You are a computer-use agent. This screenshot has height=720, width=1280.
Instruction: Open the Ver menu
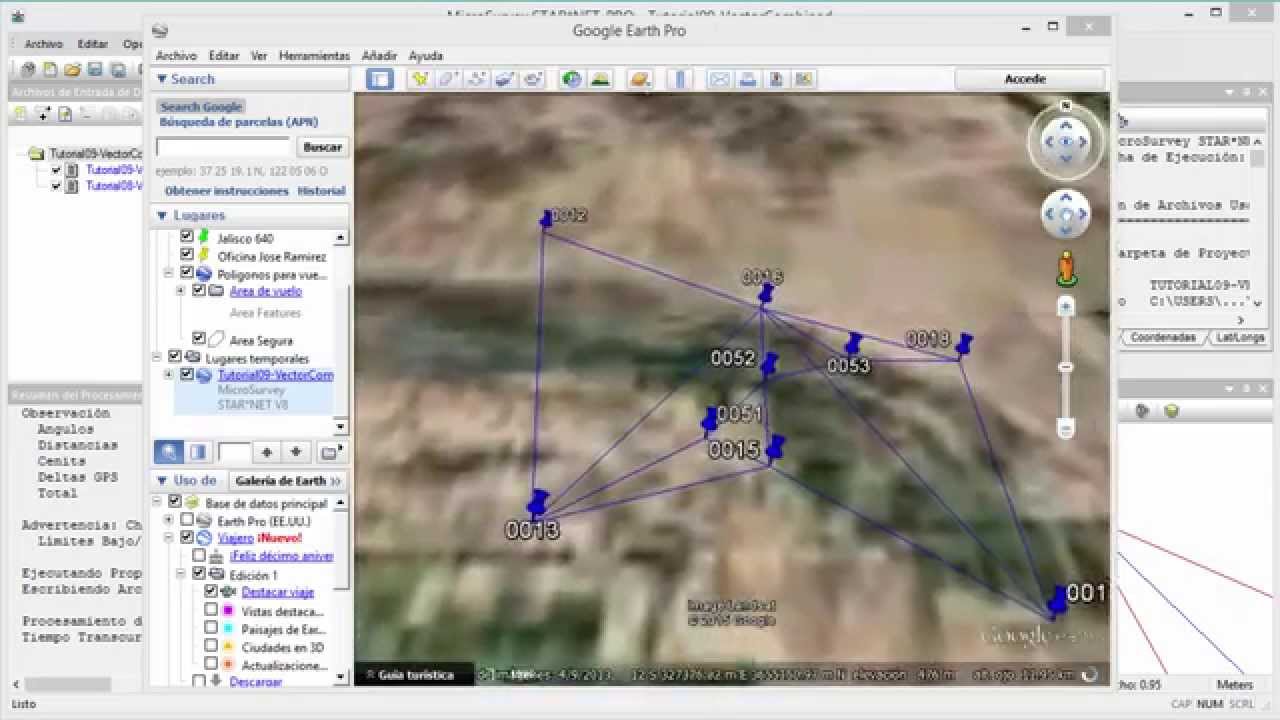point(259,56)
